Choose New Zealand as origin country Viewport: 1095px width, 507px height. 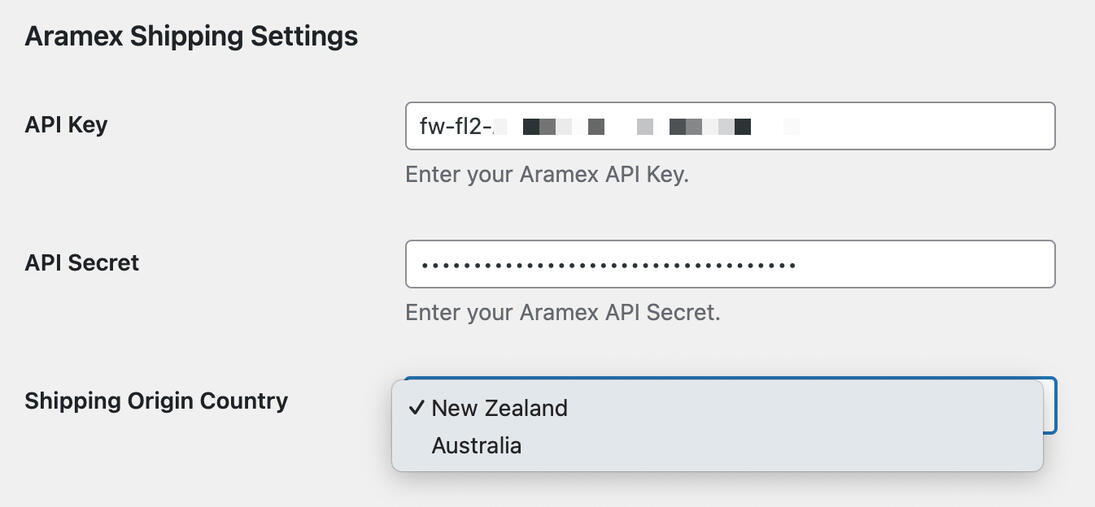coord(499,408)
